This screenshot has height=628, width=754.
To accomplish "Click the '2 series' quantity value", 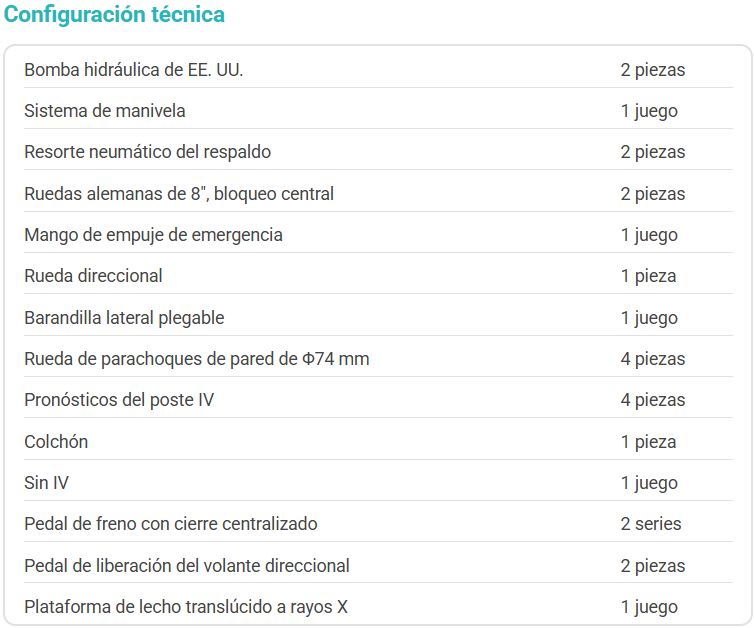I will pyautogui.click(x=651, y=524).
